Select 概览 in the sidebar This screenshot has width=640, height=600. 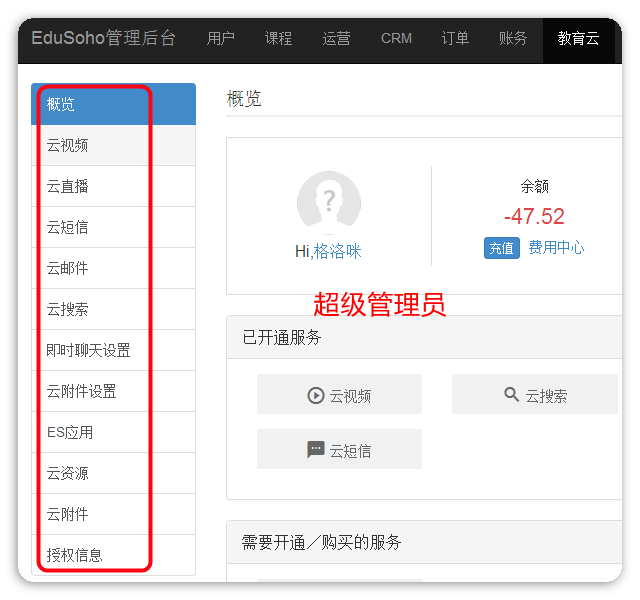coord(113,104)
